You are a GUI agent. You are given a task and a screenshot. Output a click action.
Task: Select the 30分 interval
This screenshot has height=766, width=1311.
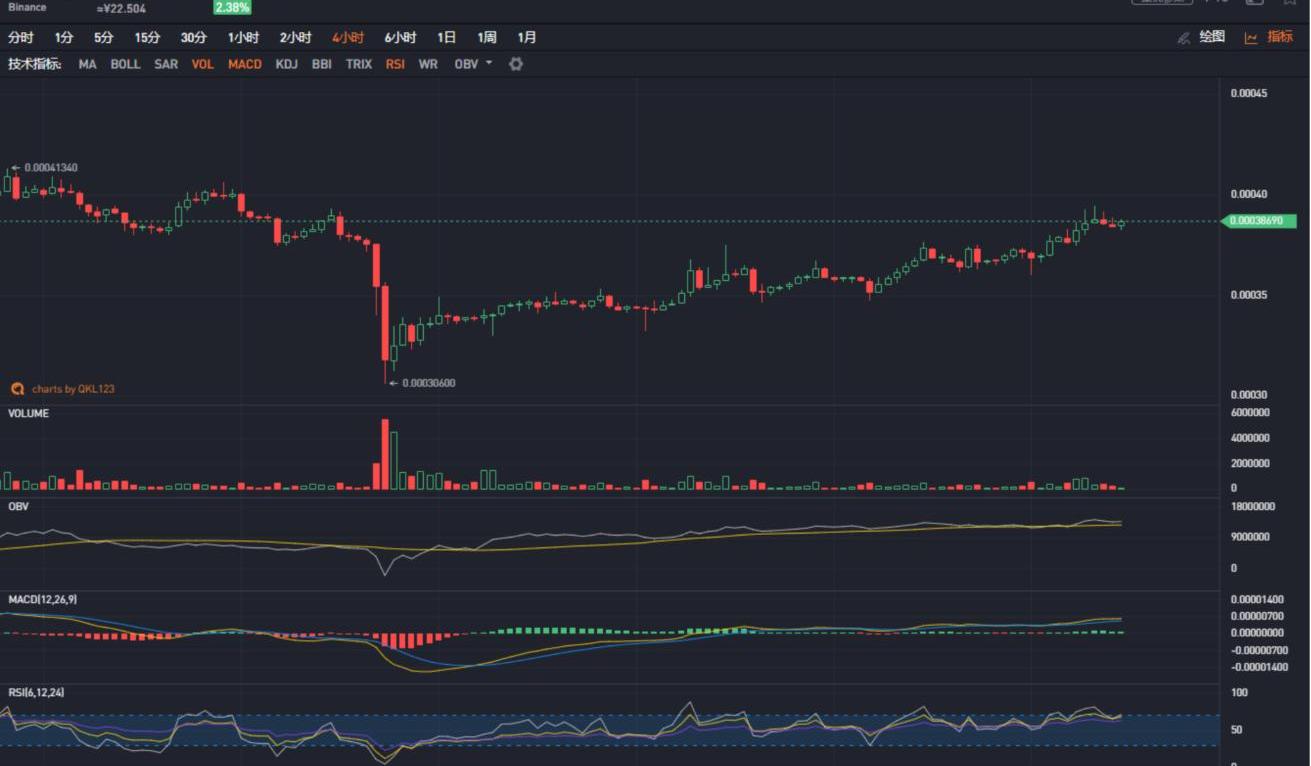coord(194,38)
